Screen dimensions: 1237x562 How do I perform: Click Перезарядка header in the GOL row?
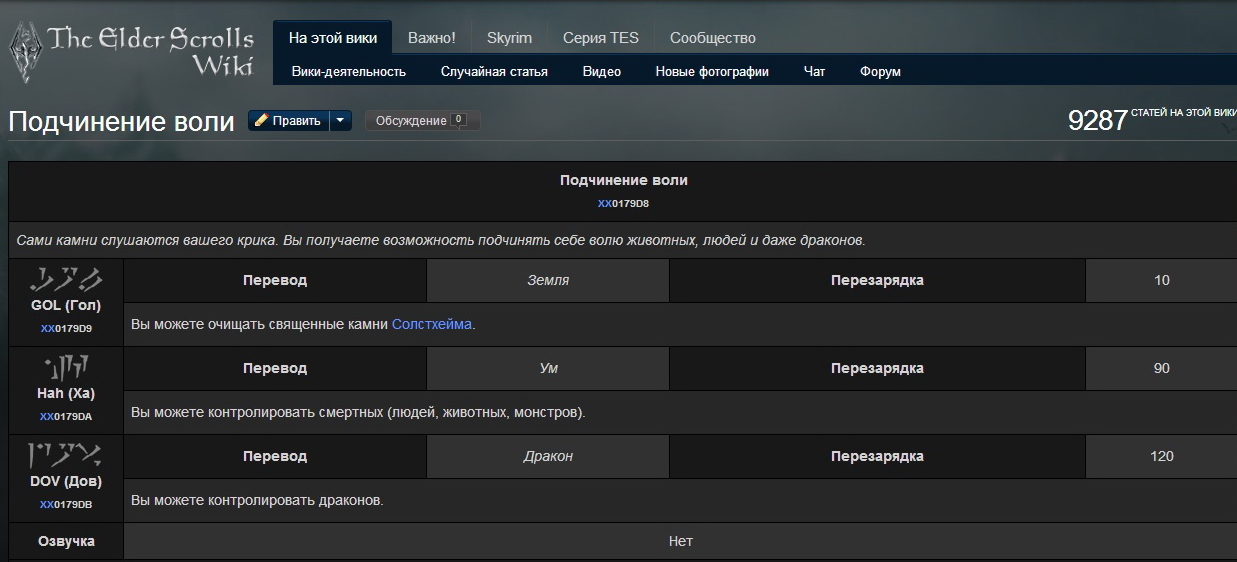click(x=877, y=280)
